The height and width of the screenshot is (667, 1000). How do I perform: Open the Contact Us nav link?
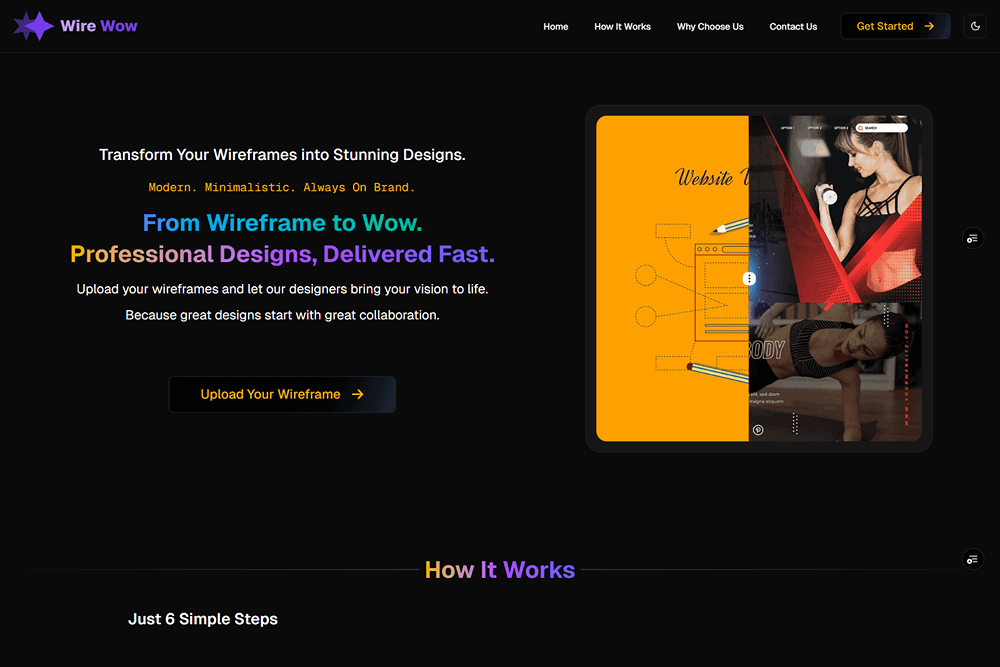793,27
